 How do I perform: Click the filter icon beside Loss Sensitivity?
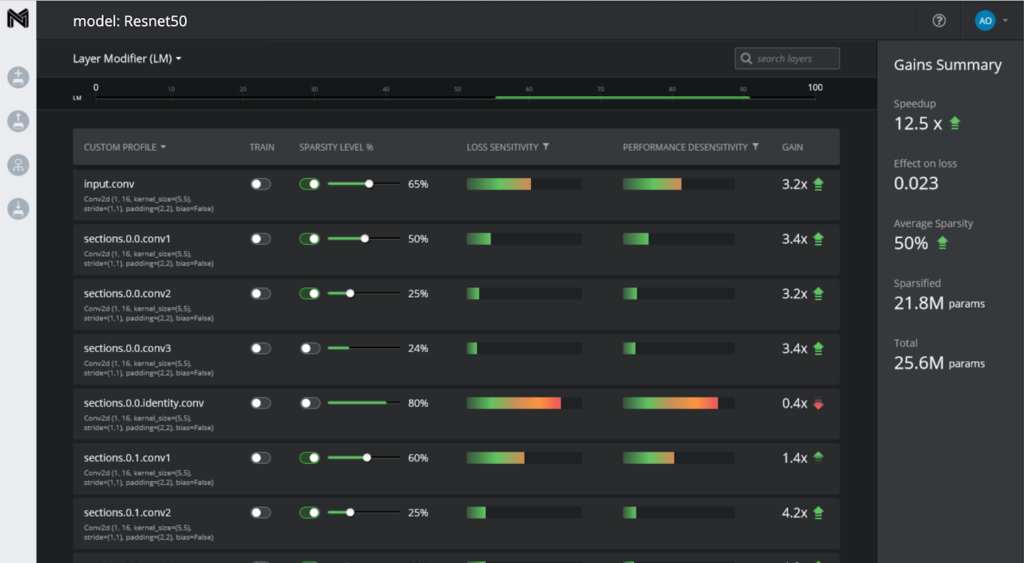point(546,147)
